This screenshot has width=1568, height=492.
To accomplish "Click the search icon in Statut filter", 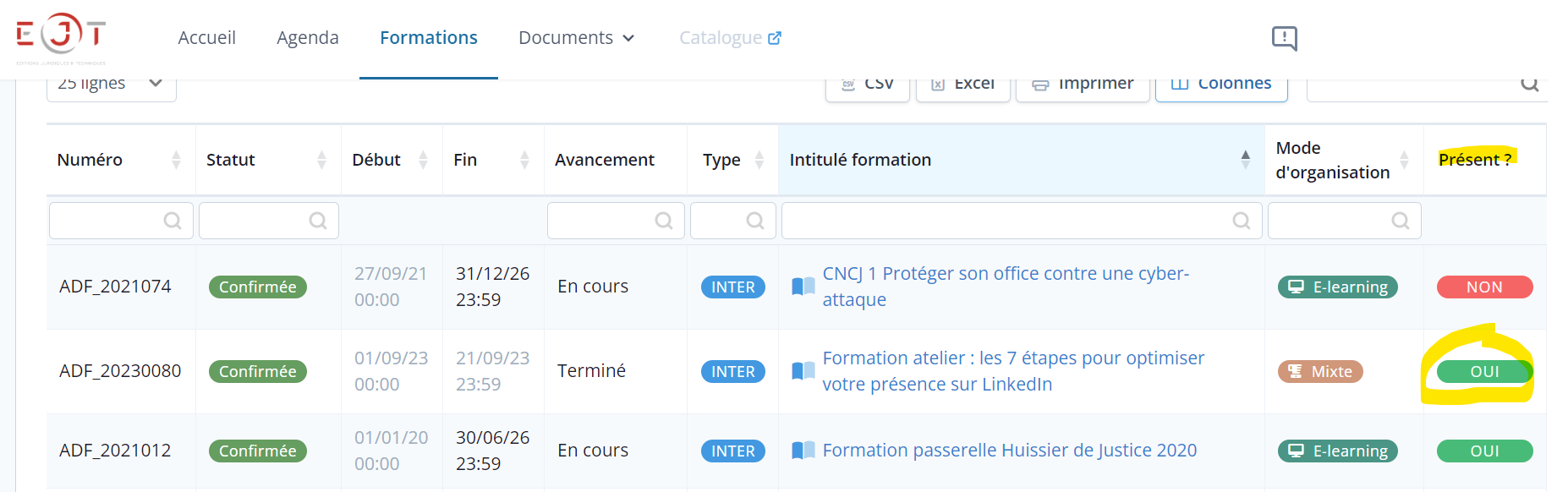I will tap(318, 221).
